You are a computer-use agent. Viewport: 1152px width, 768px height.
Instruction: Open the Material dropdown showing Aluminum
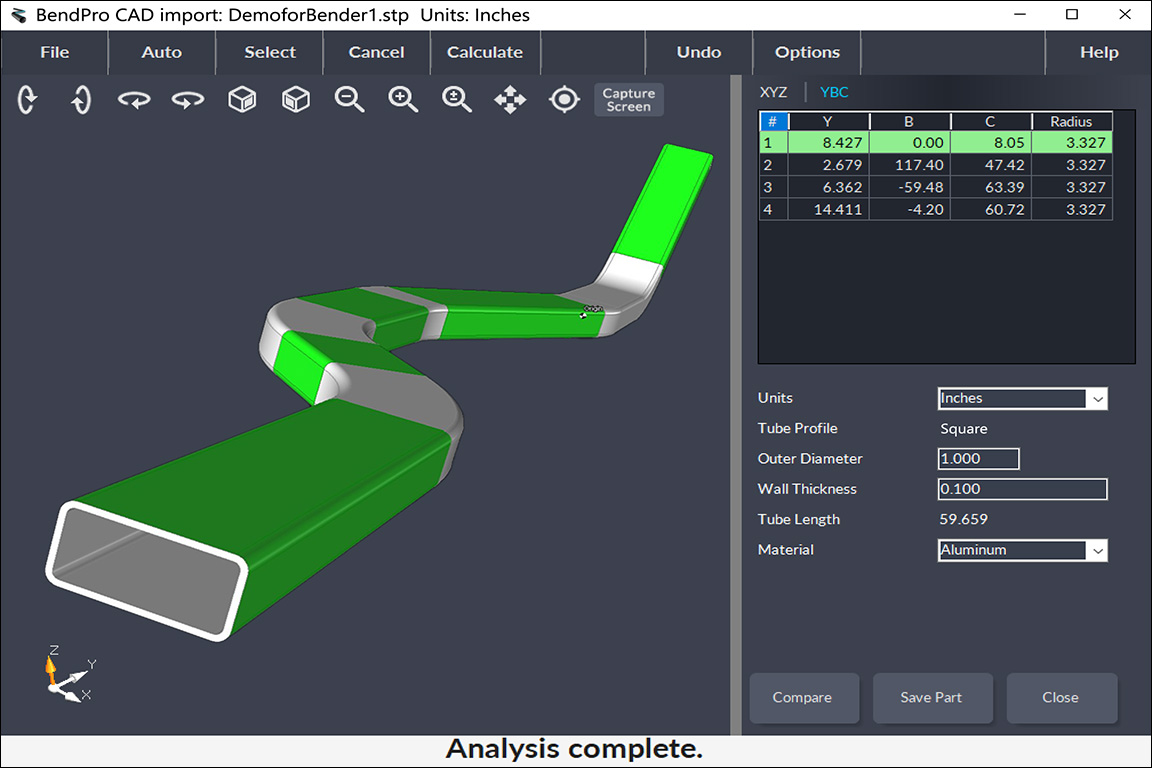pos(1022,550)
